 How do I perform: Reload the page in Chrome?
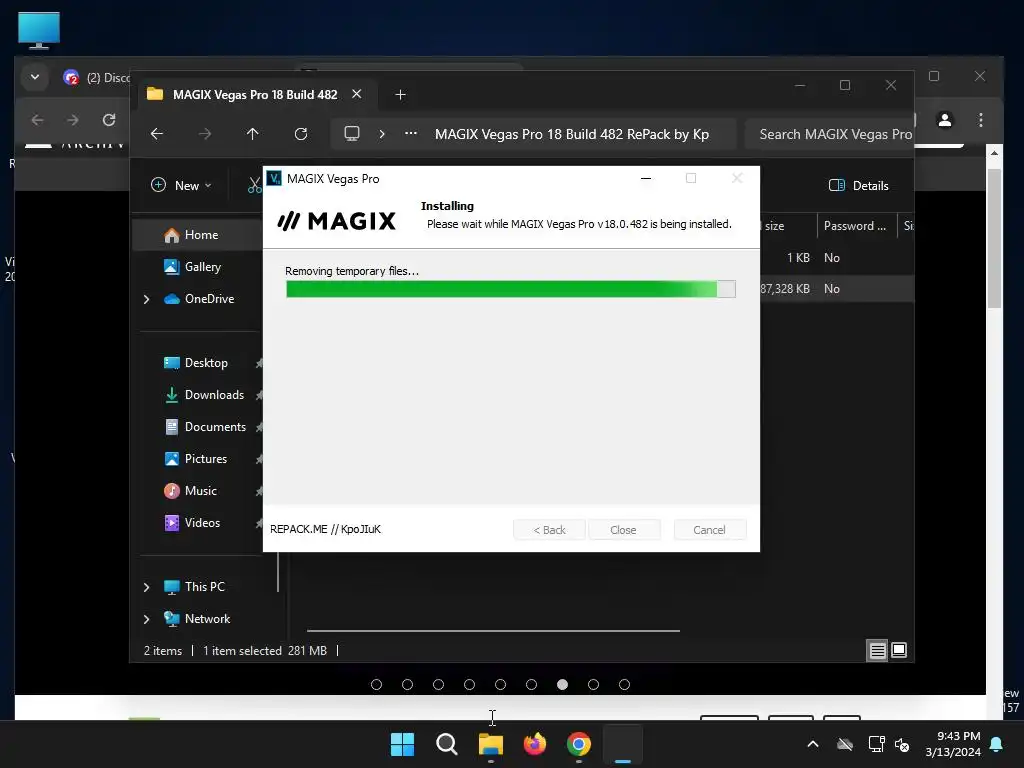pos(109,120)
